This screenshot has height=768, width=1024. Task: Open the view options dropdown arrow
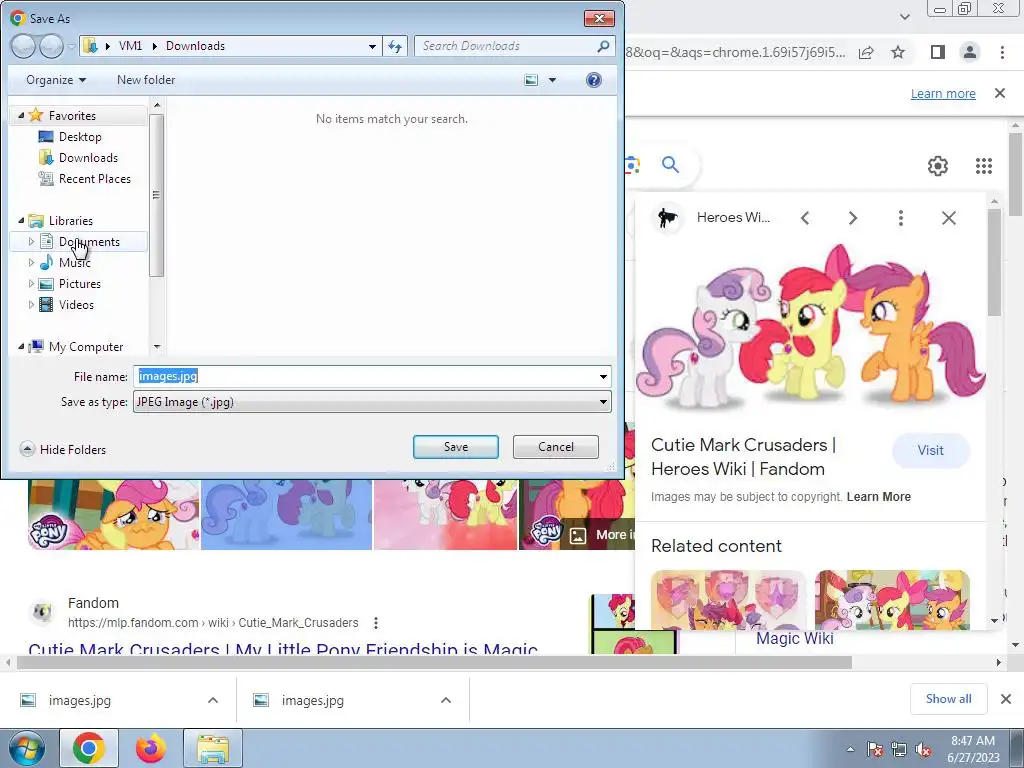pos(552,80)
